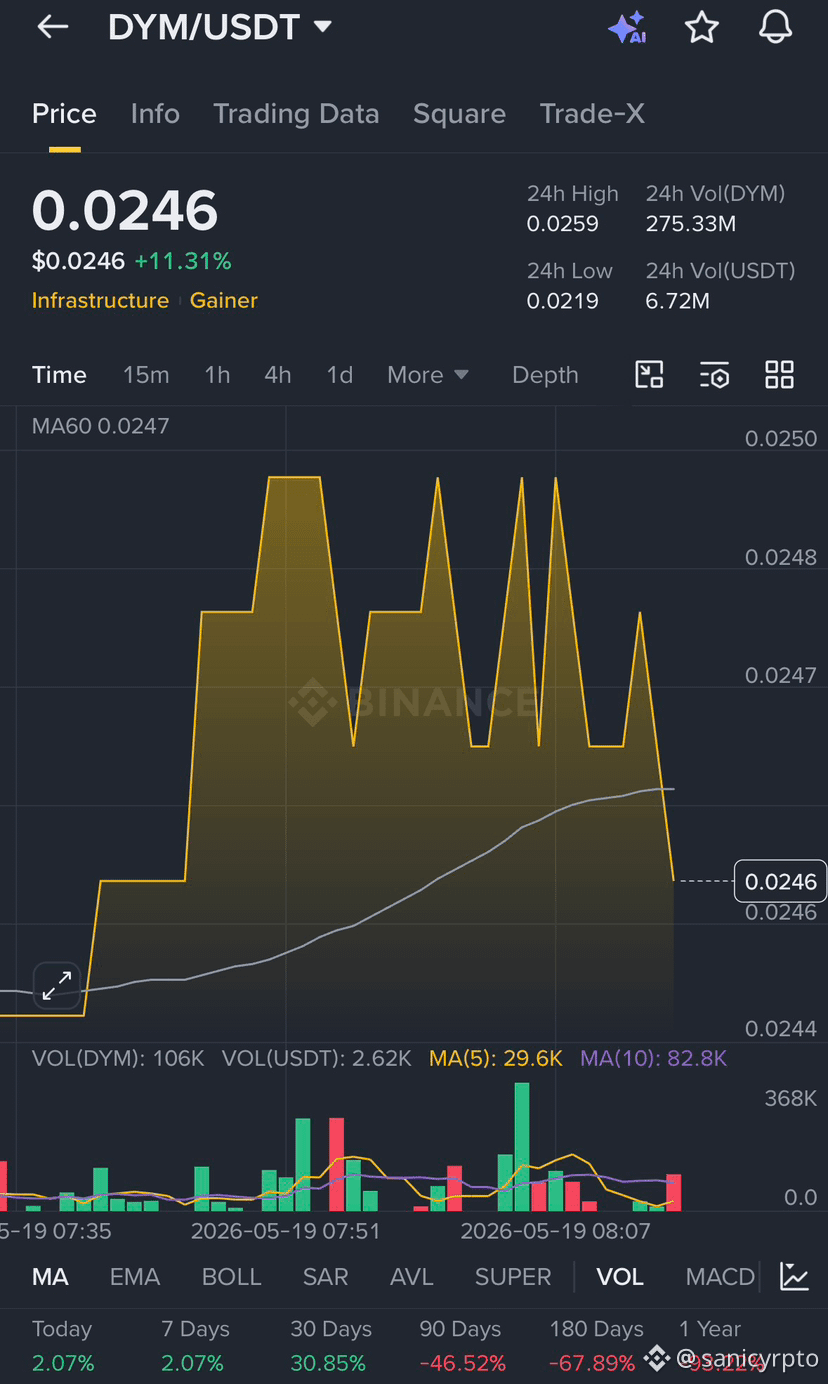
Task: Tap the +11.31% change percentage
Action: [x=183, y=261]
